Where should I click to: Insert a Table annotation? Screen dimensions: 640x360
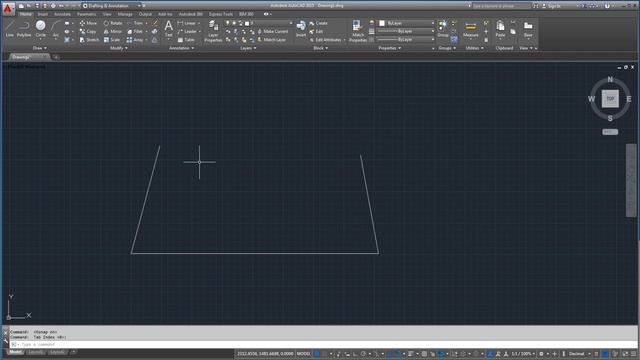click(186, 40)
